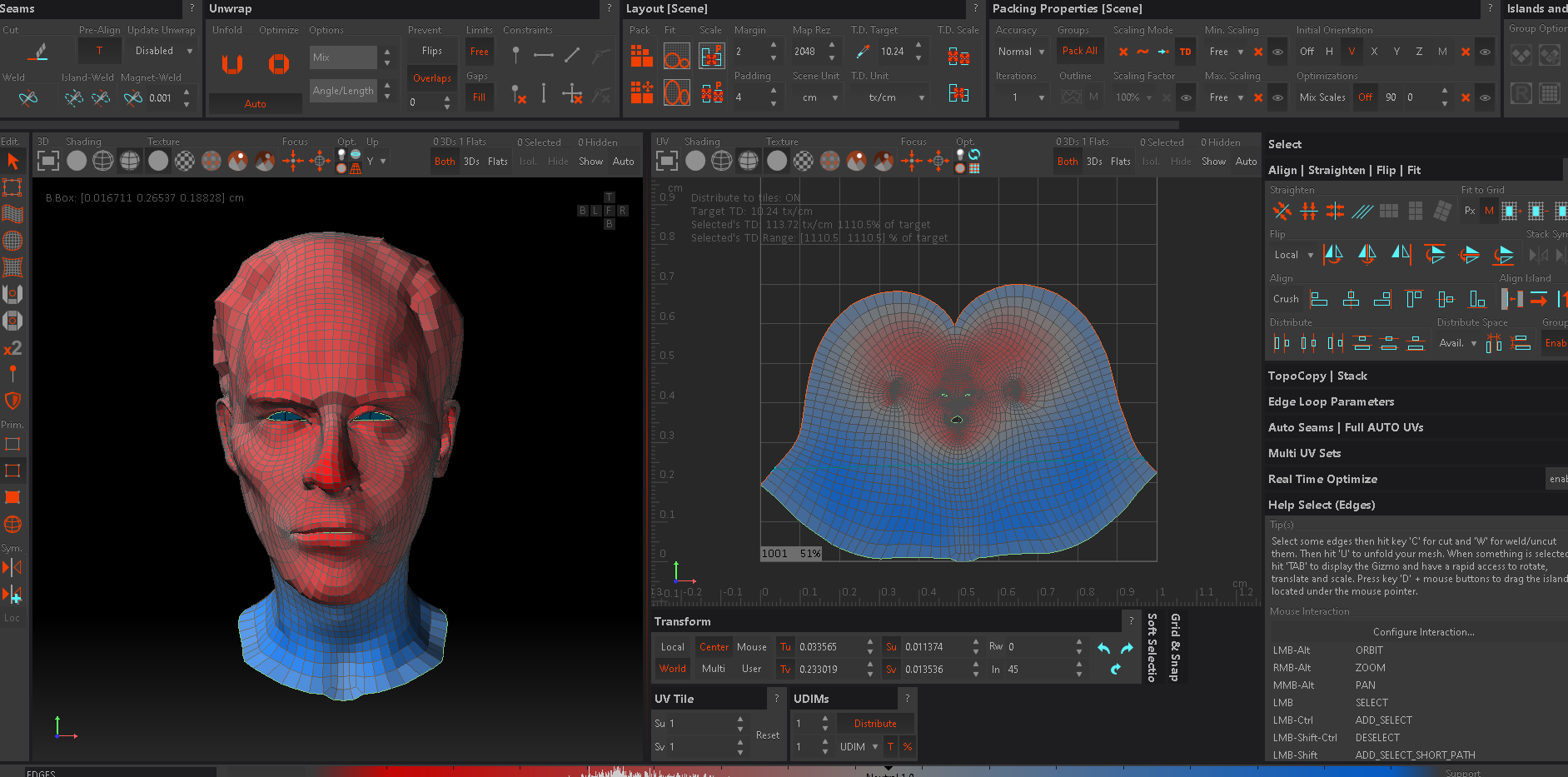Image resolution: width=1568 pixels, height=777 pixels.
Task: Open the Distribute Space Avail. dropdown
Action: (x=1458, y=343)
